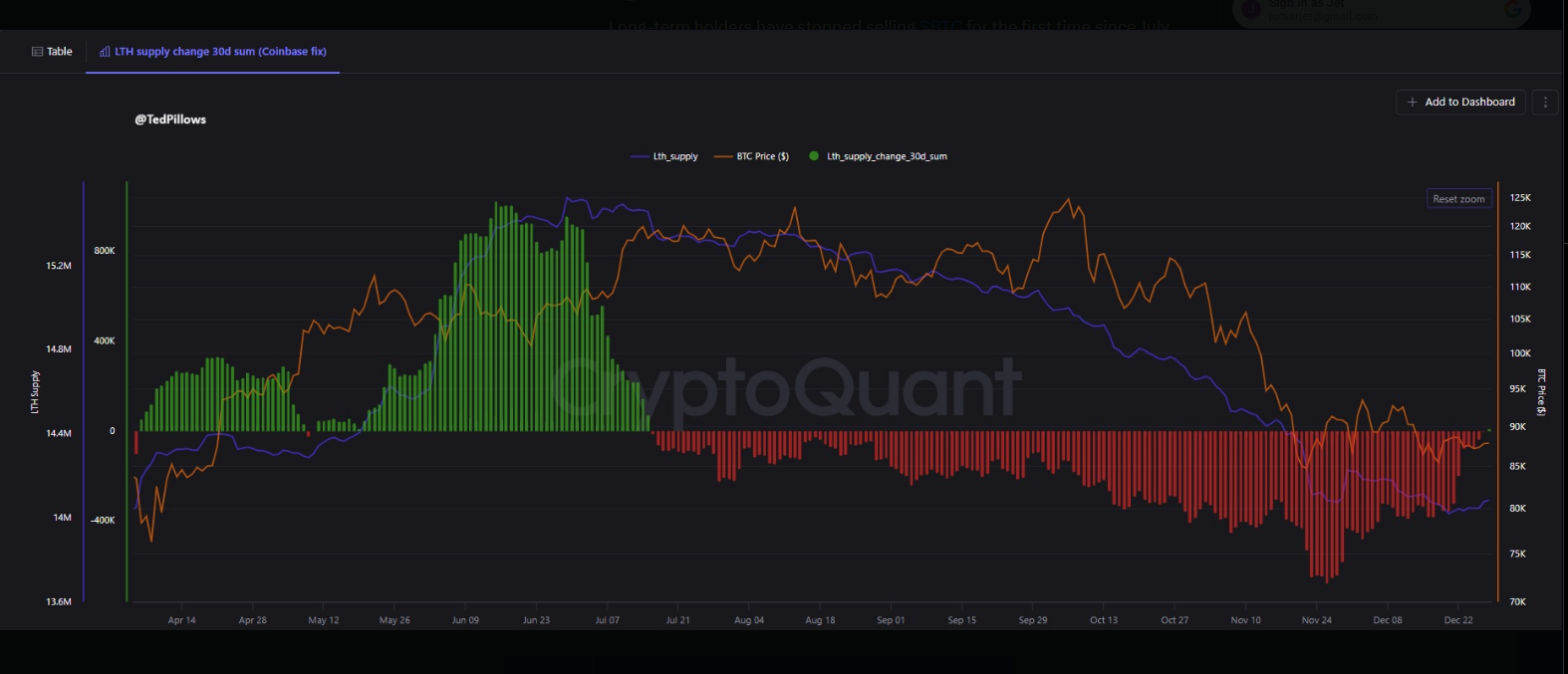
Task: Click the @TedPillows author label
Action: [x=170, y=119]
